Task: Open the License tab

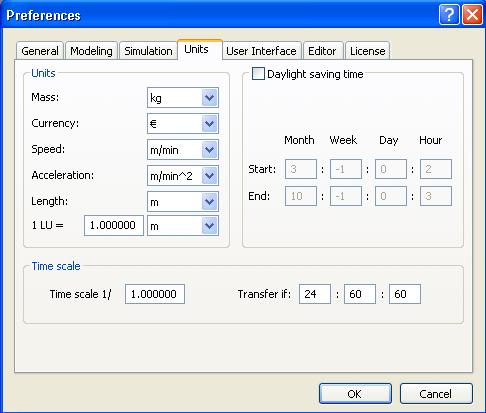Action: tap(368, 51)
